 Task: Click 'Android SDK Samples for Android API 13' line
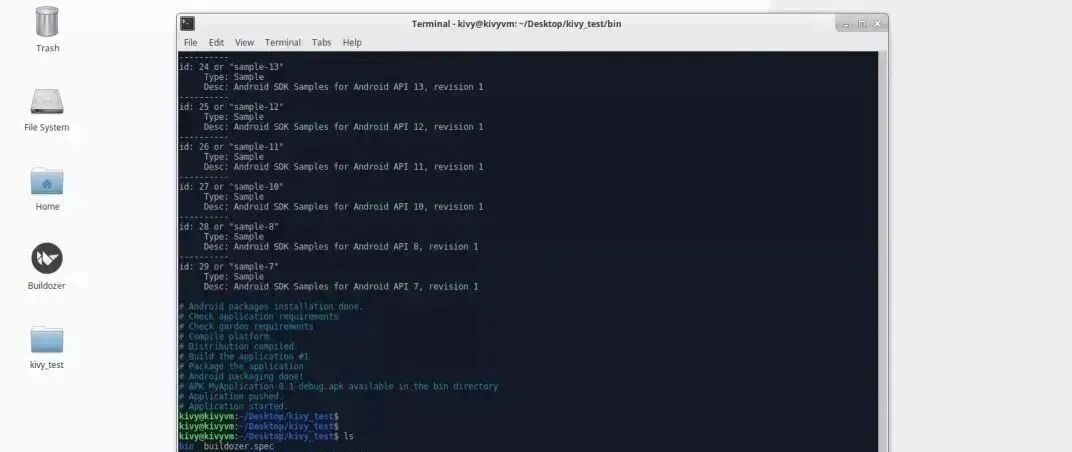click(x=343, y=87)
